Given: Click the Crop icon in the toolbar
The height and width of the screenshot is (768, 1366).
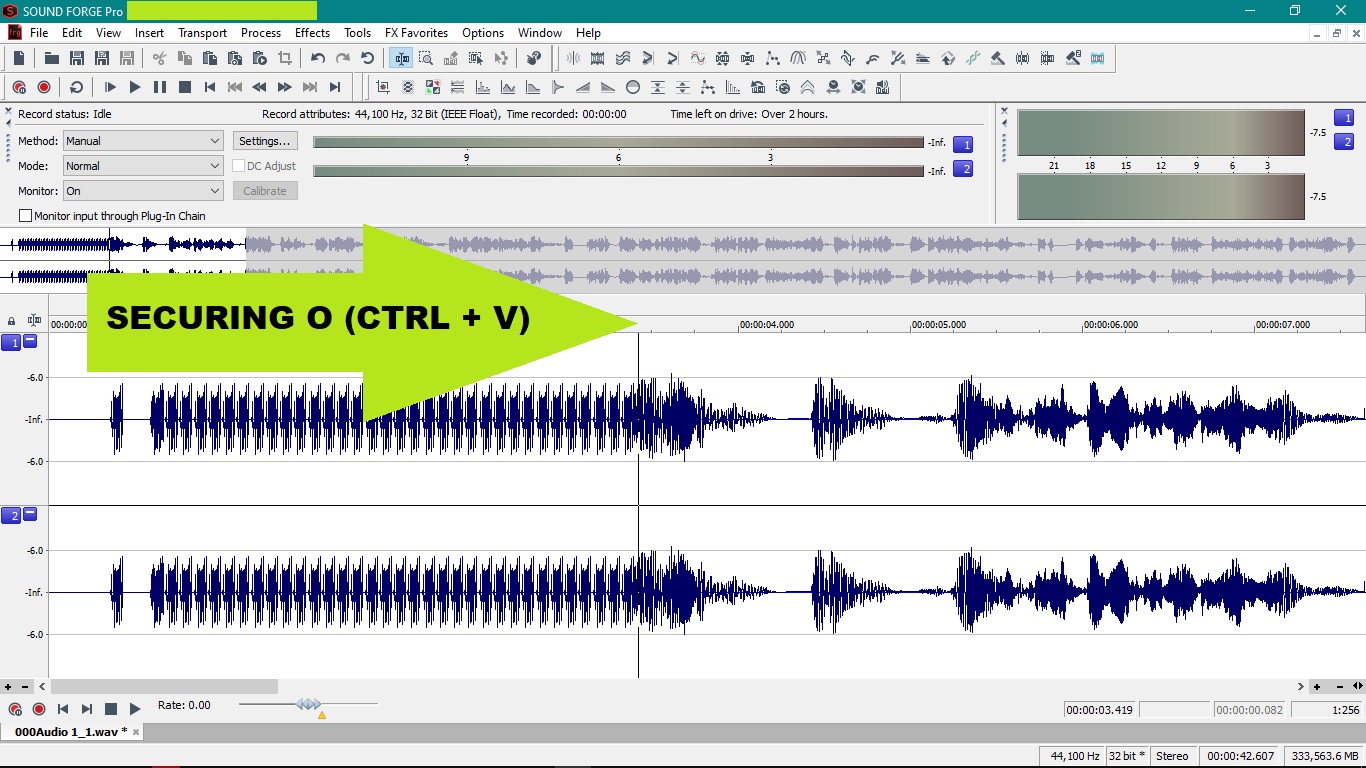Looking at the screenshot, I should [x=285, y=59].
